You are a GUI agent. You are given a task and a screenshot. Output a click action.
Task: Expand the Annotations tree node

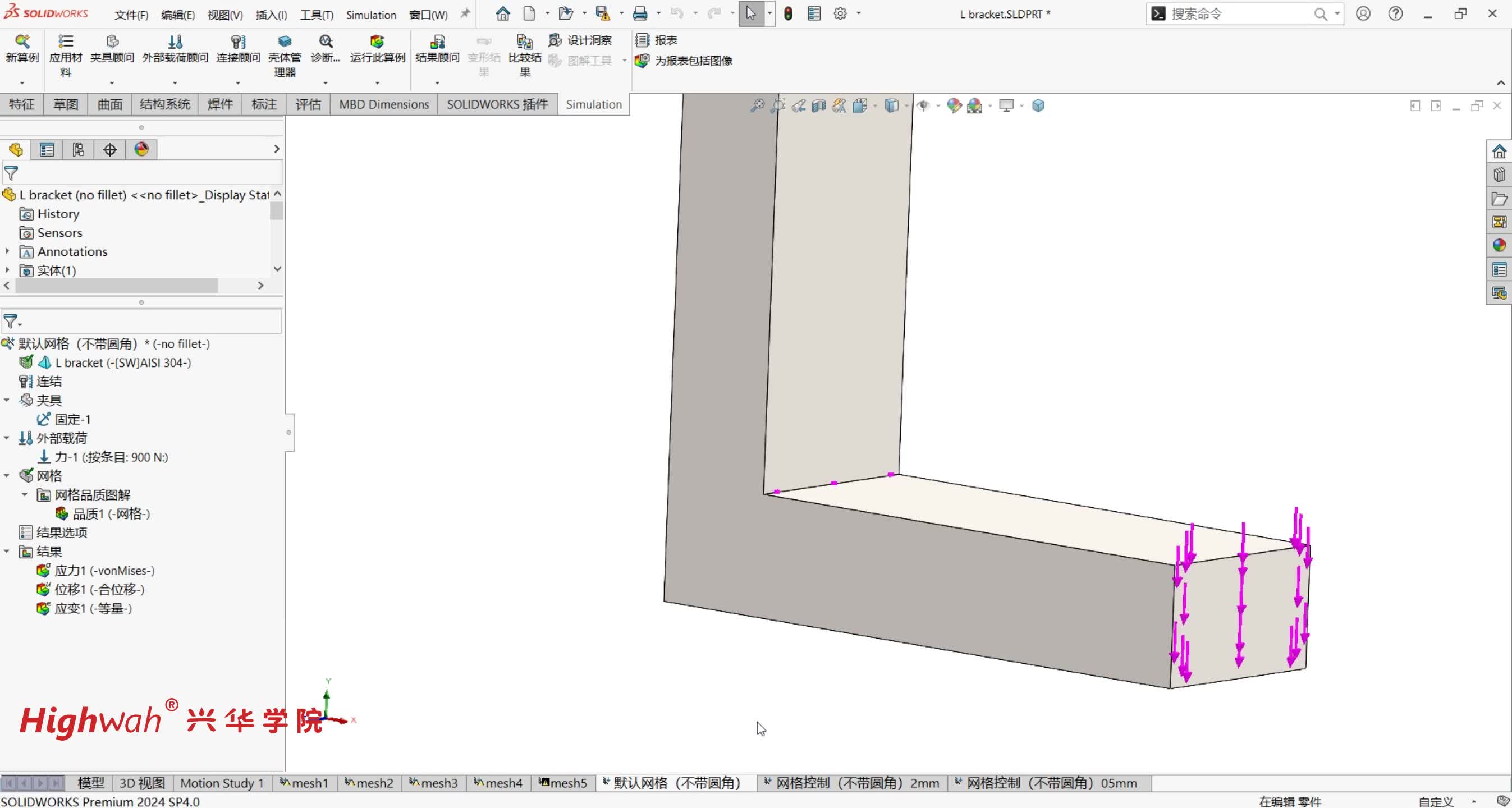[x=7, y=251]
